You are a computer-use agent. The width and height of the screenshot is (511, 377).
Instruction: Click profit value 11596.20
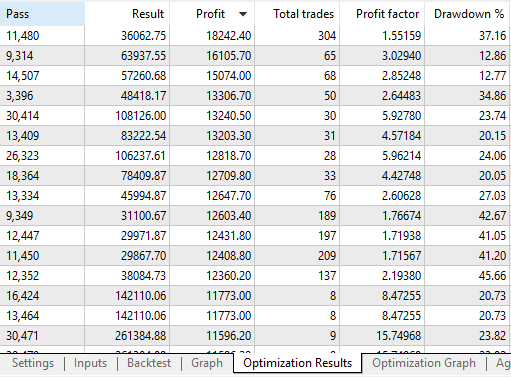[x=229, y=336]
